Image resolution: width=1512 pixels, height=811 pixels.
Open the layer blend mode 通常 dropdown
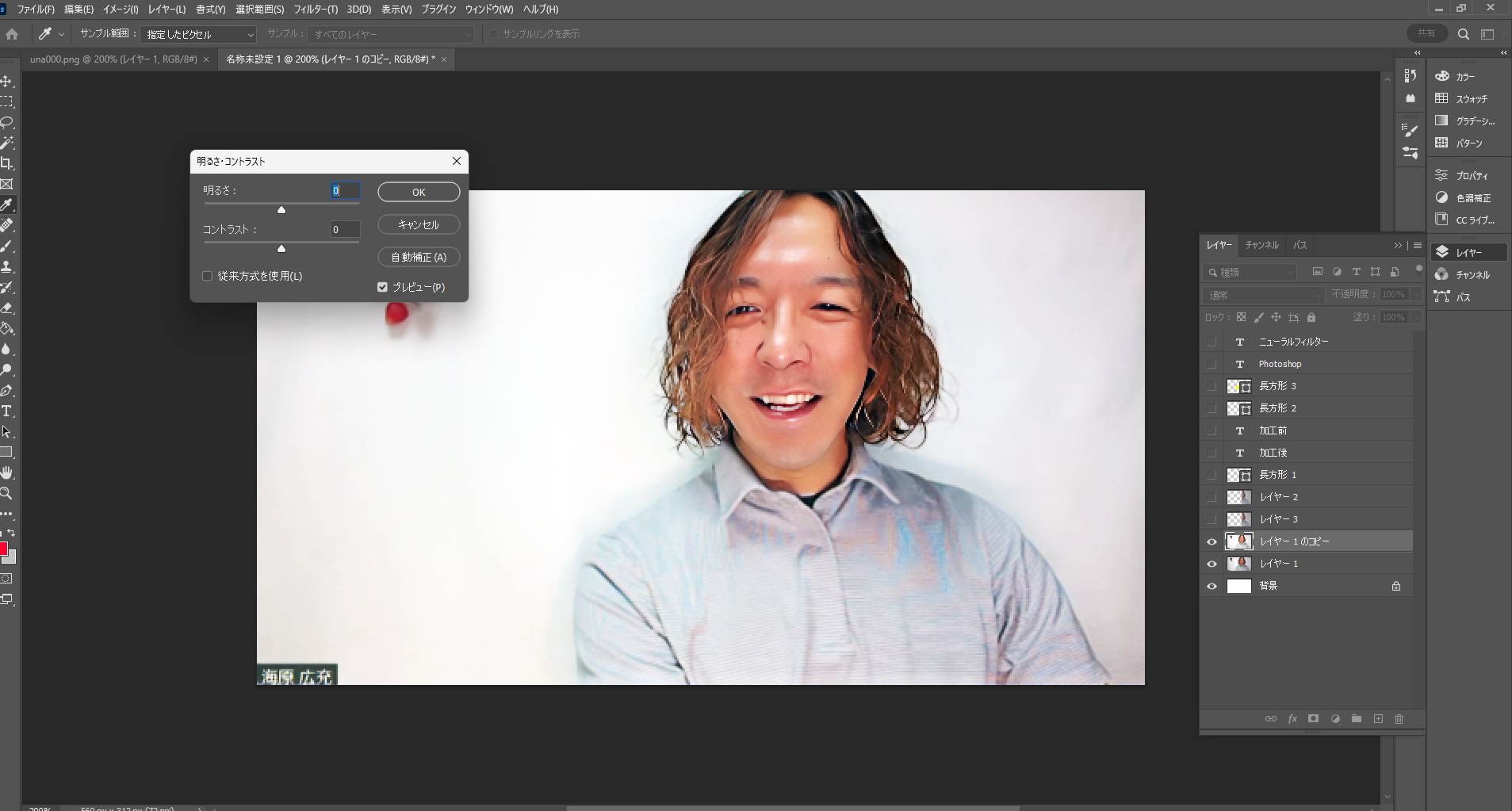[1264, 295]
